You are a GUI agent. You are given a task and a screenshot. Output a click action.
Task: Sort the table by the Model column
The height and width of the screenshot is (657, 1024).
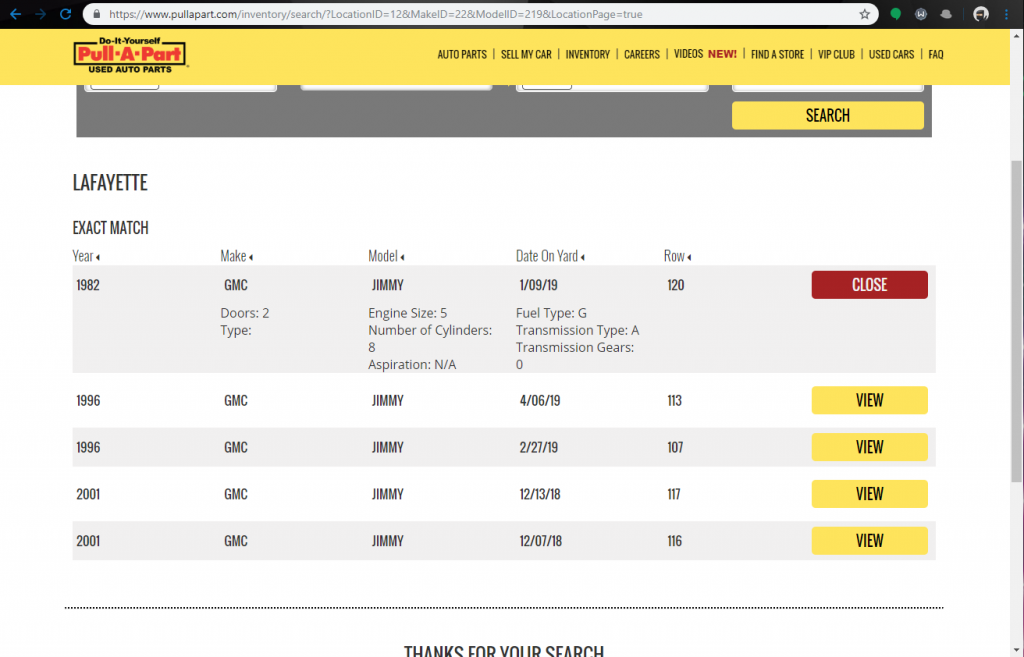pos(386,256)
